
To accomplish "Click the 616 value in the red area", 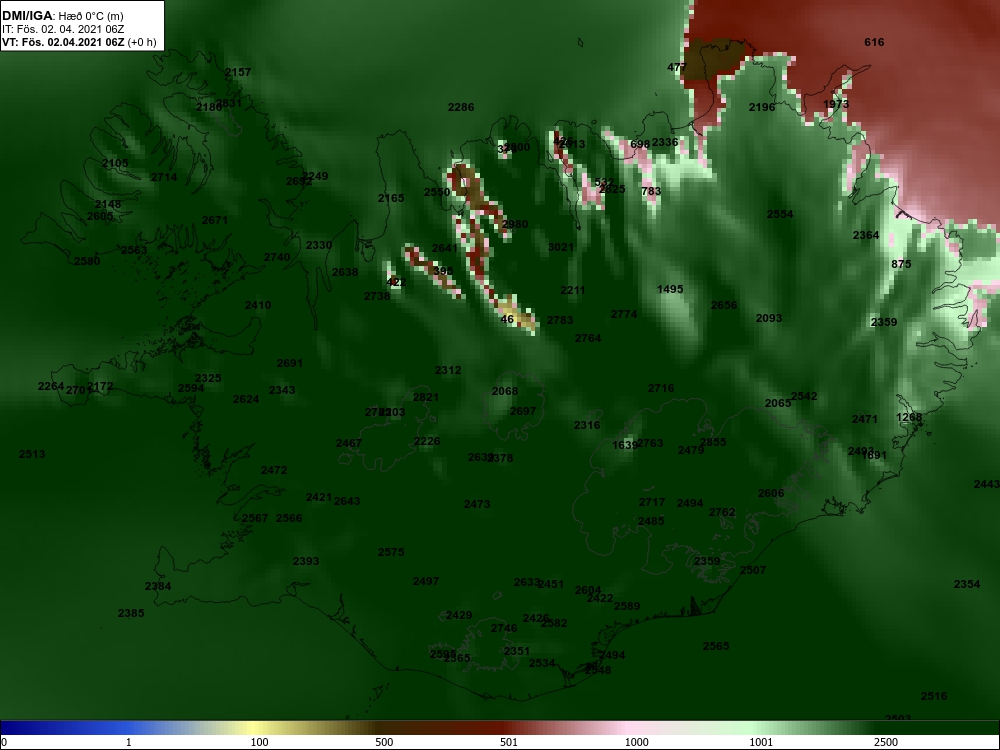I will (874, 42).
